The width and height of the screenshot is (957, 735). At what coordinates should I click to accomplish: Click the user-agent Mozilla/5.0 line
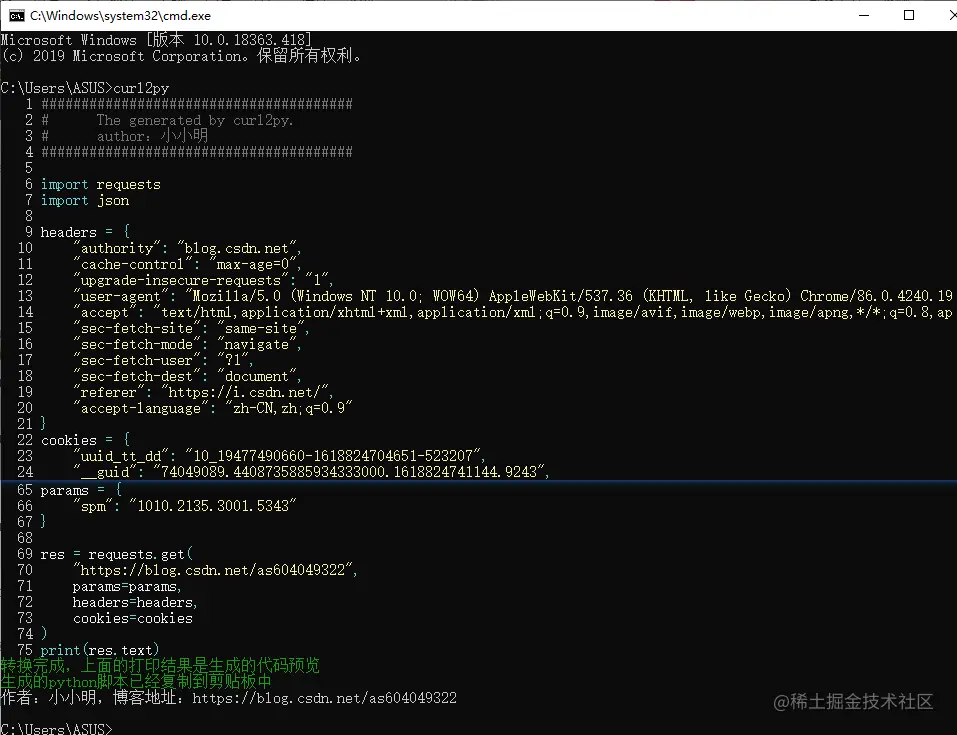point(513,296)
